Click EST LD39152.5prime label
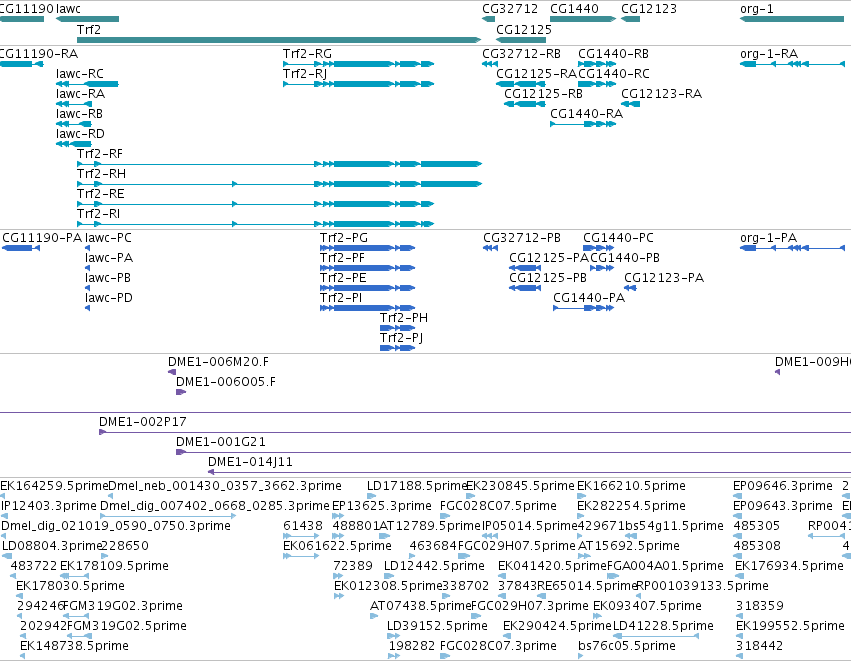 tap(437, 626)
